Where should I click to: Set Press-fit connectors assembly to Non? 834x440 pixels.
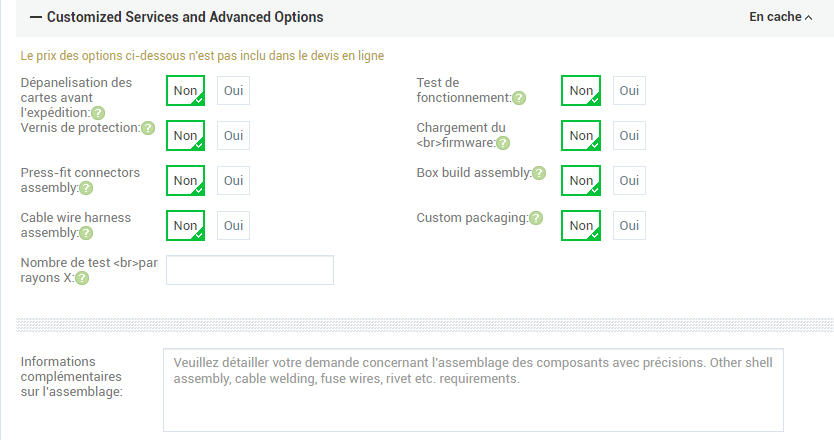186,181
